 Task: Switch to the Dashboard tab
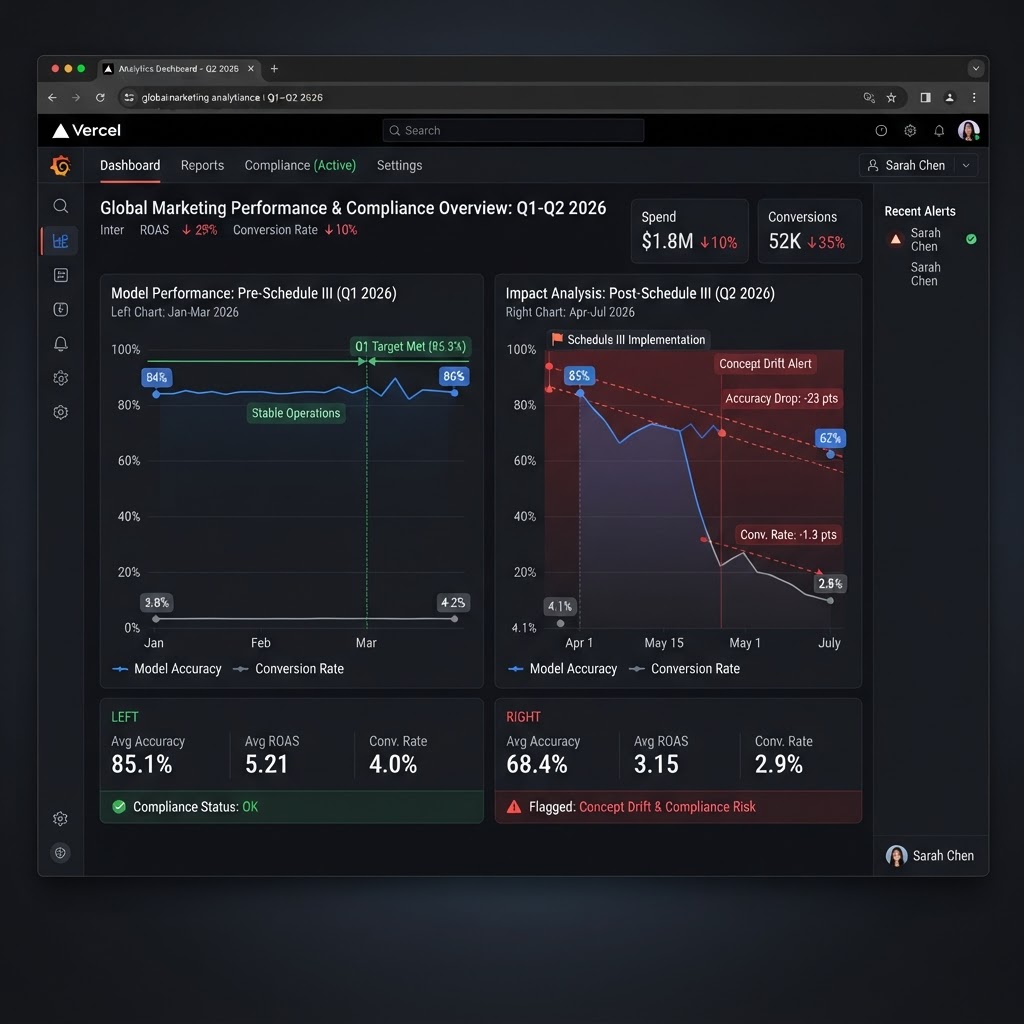click(x=130, y=165)
